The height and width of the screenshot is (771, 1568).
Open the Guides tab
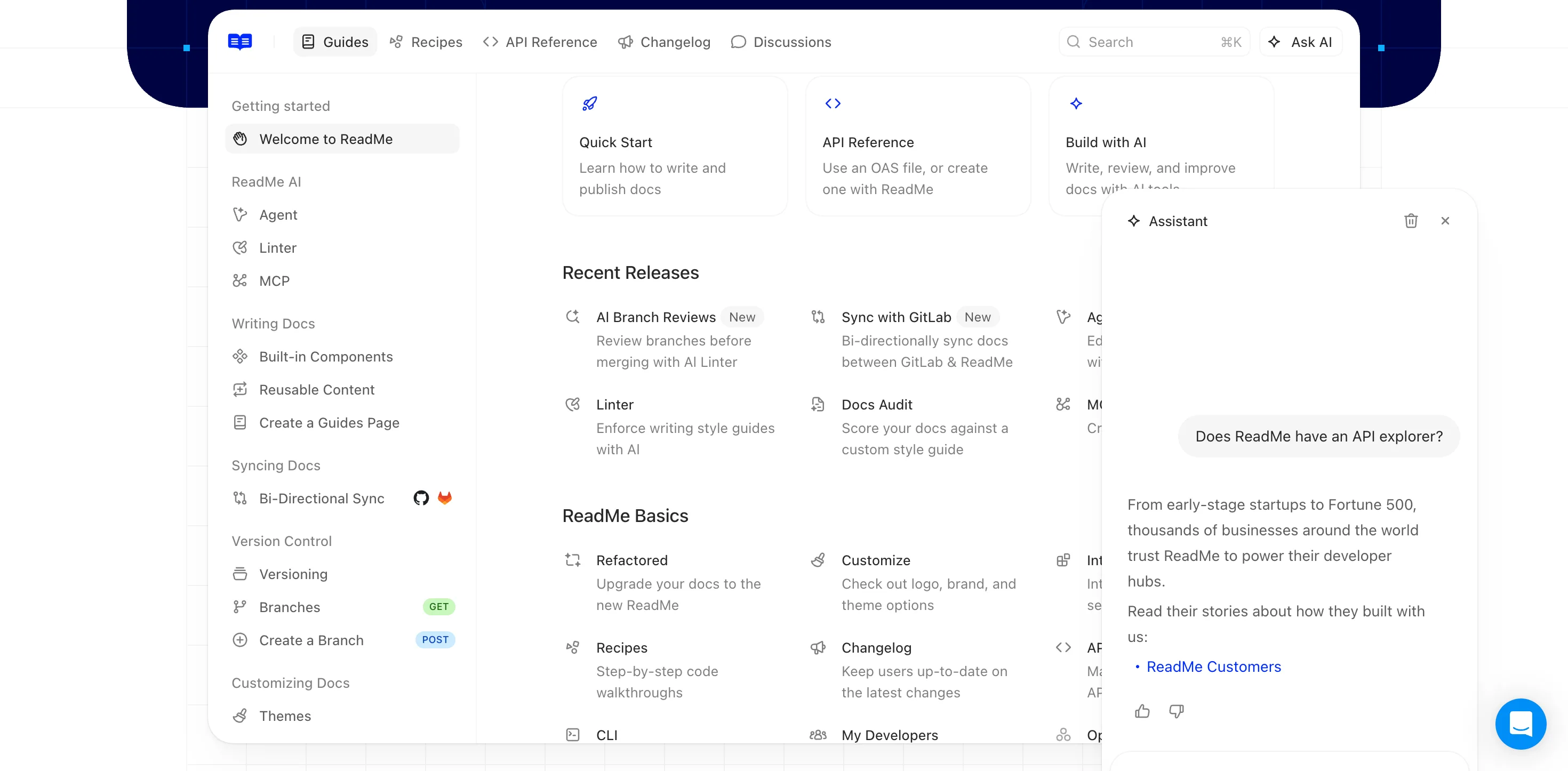(x=335, y=42)
